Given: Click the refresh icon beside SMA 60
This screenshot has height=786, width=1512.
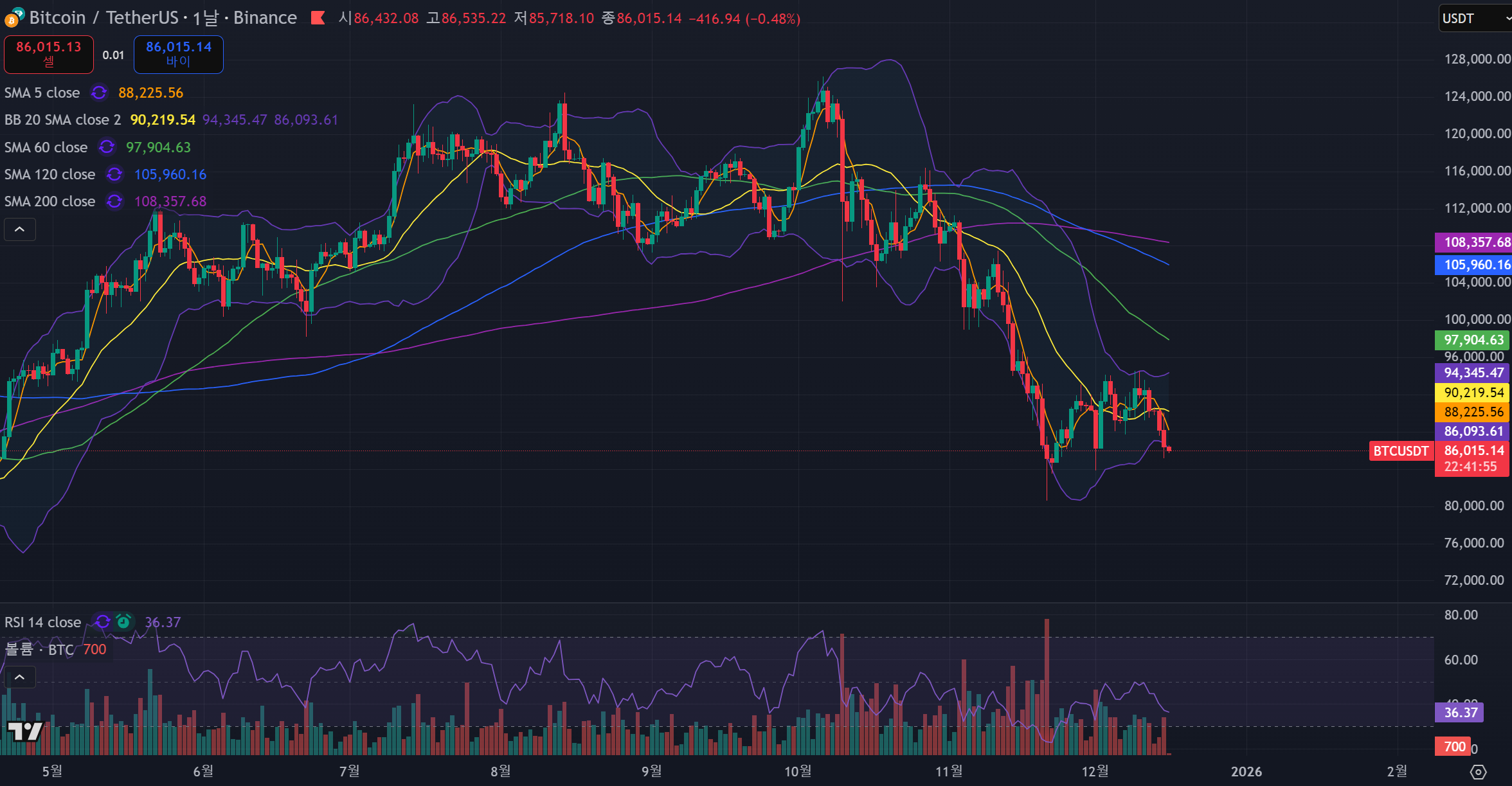Looking at the screenshot, I should pos(107,147).
